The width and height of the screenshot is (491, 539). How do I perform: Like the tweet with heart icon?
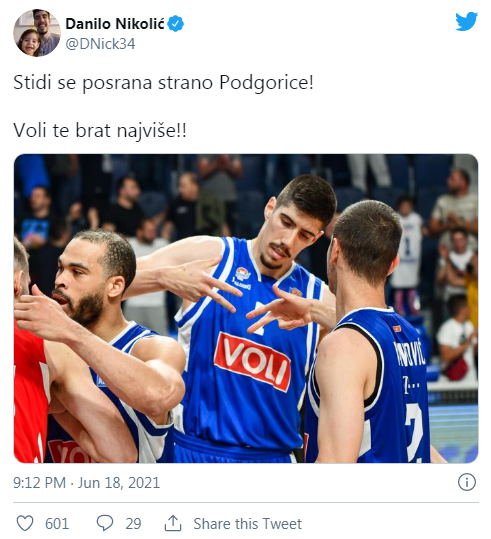coord(25,524)
